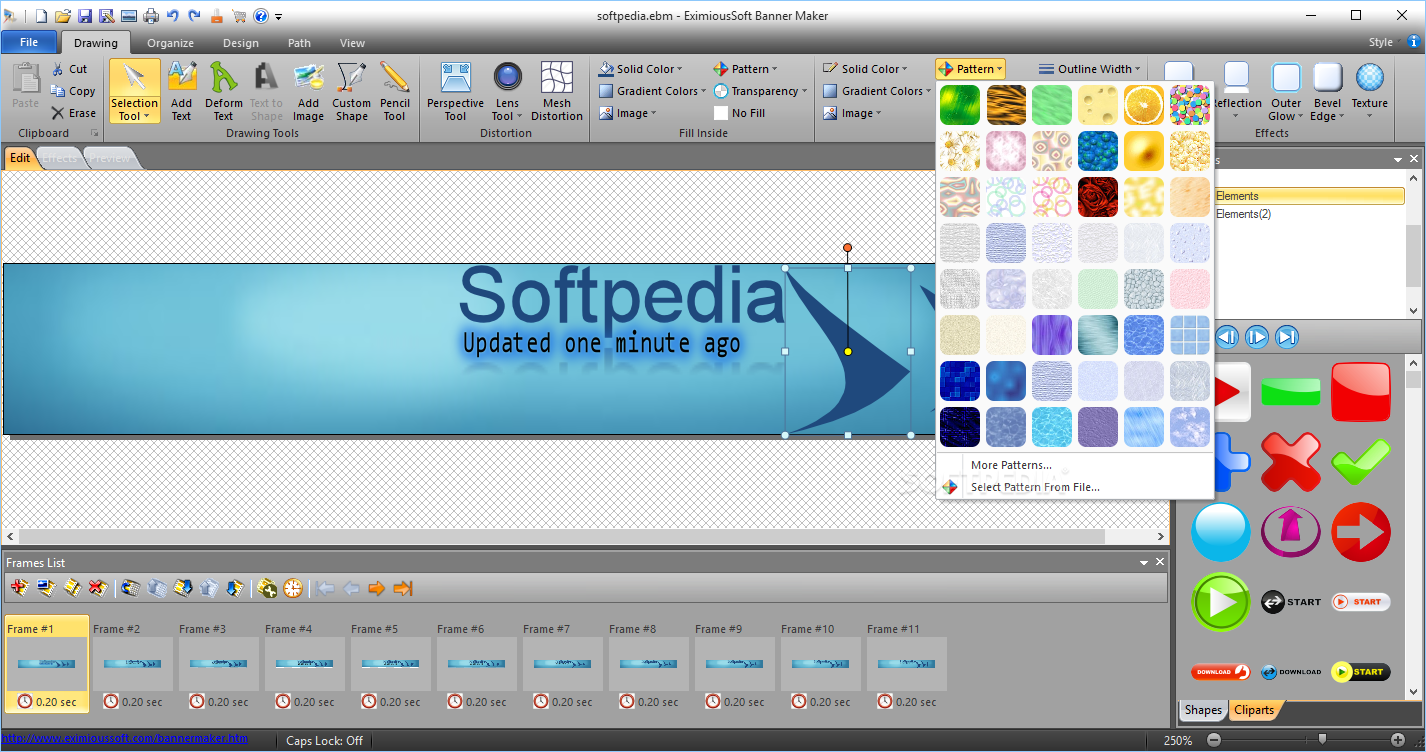Viewport: 1426px width, 752px height.
Task: Select the Elements(2) category in the list
Action: (x=1243, y=214)
